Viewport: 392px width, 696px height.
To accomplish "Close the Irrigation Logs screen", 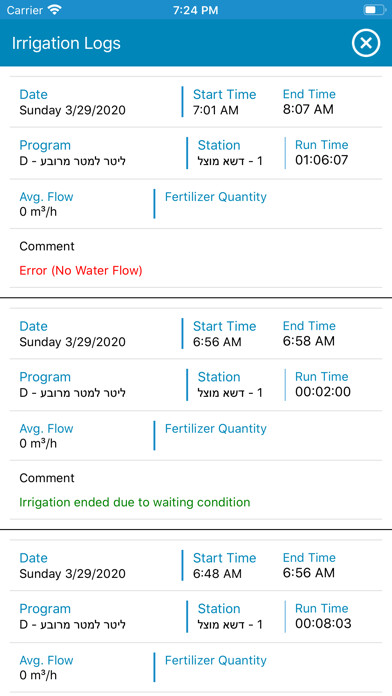I will (366, 43).
